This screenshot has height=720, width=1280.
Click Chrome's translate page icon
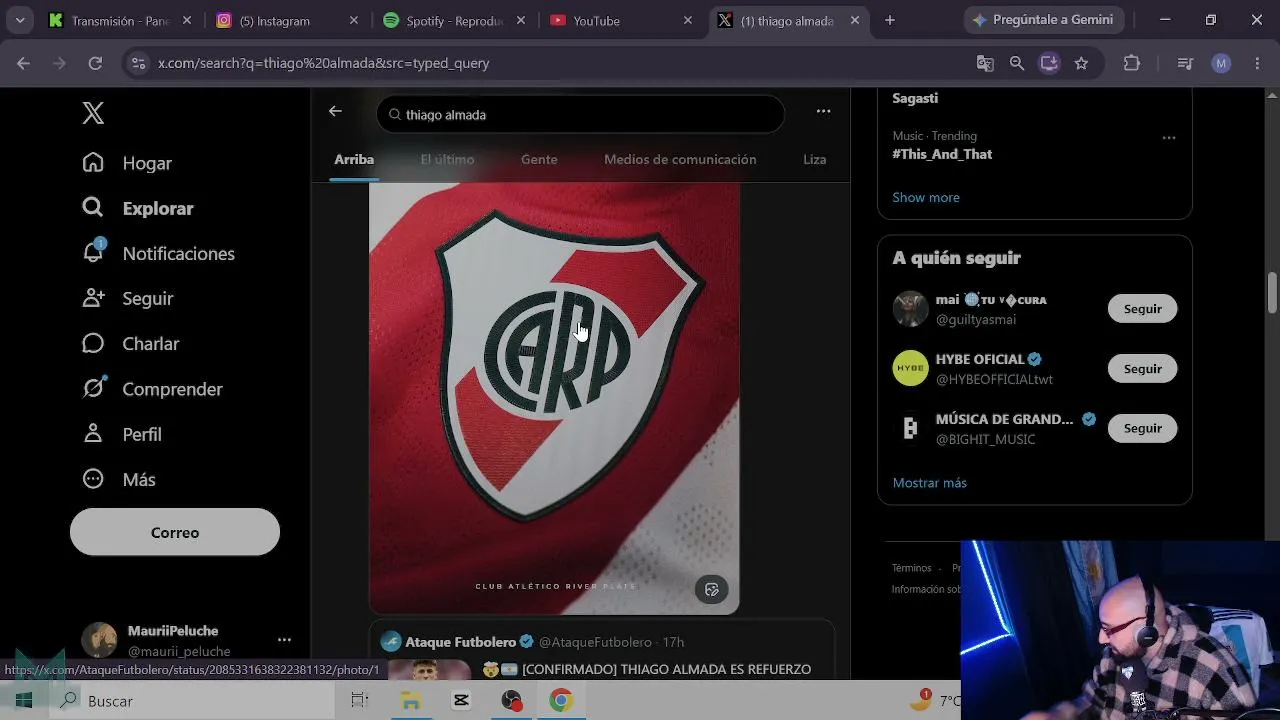985,63
